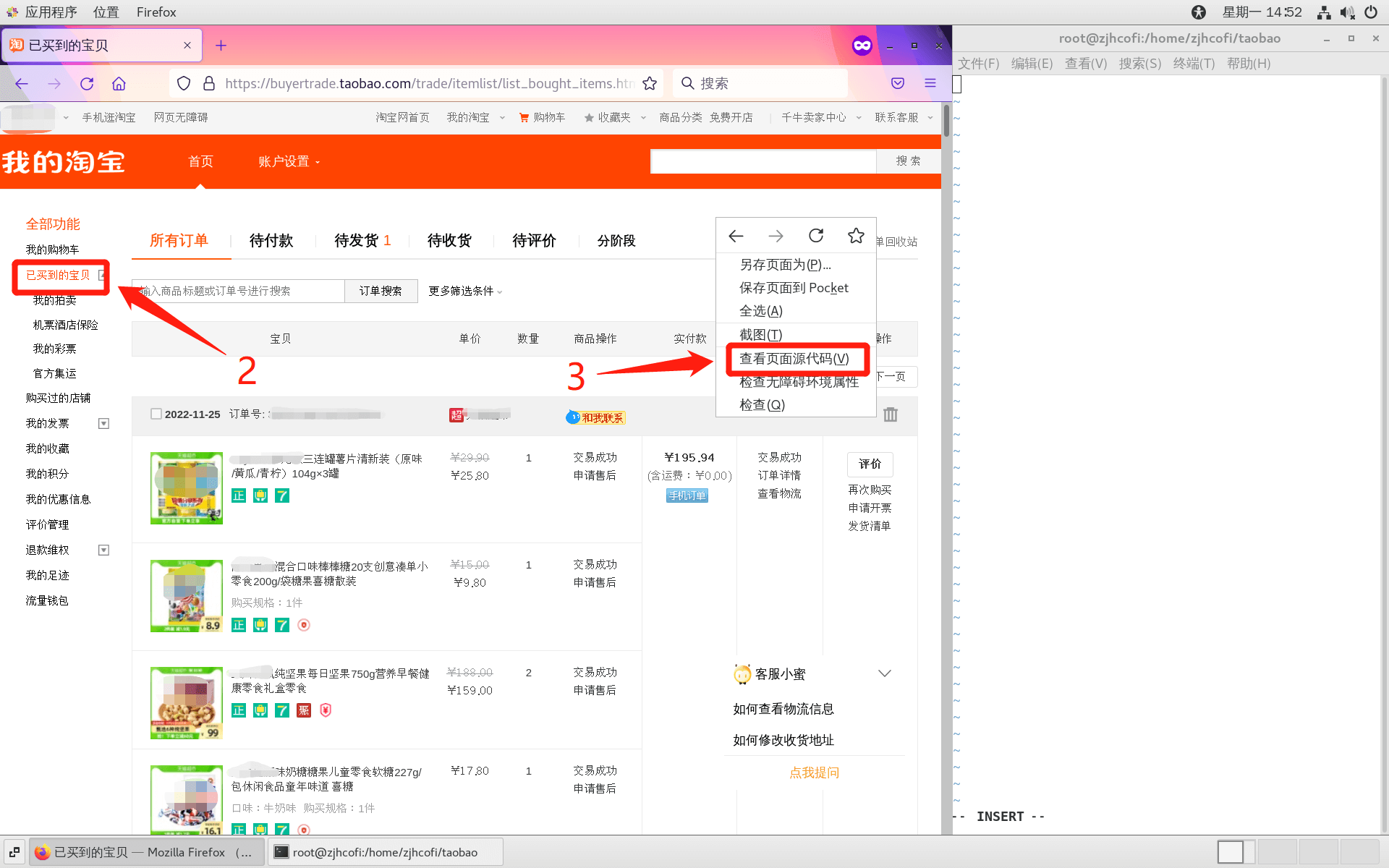Select 另存页面为(P) menu item

click(x=796, y=265)
